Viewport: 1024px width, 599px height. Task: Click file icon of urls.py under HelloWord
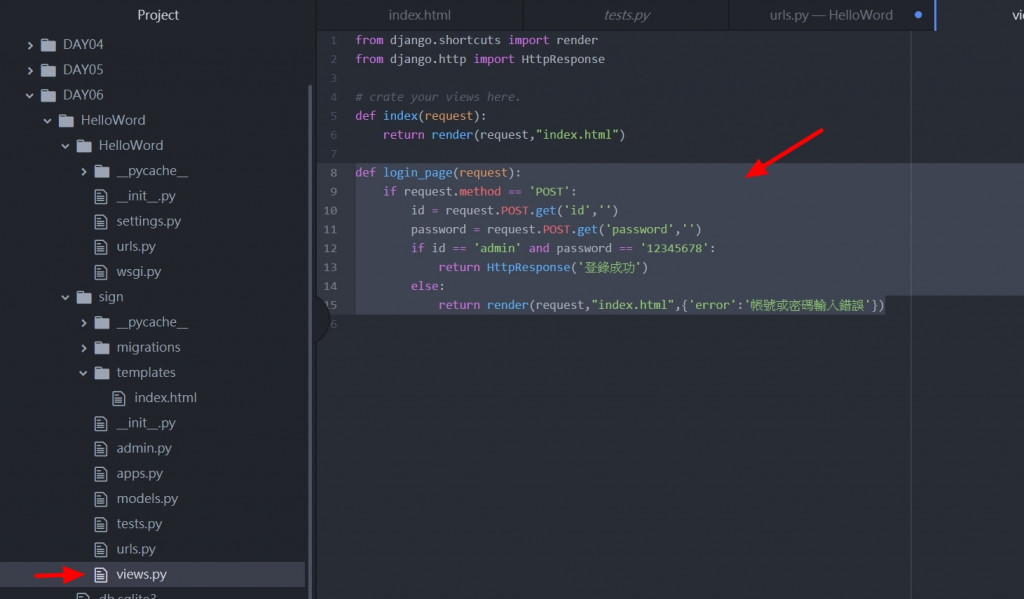click(x=101, y=247)
